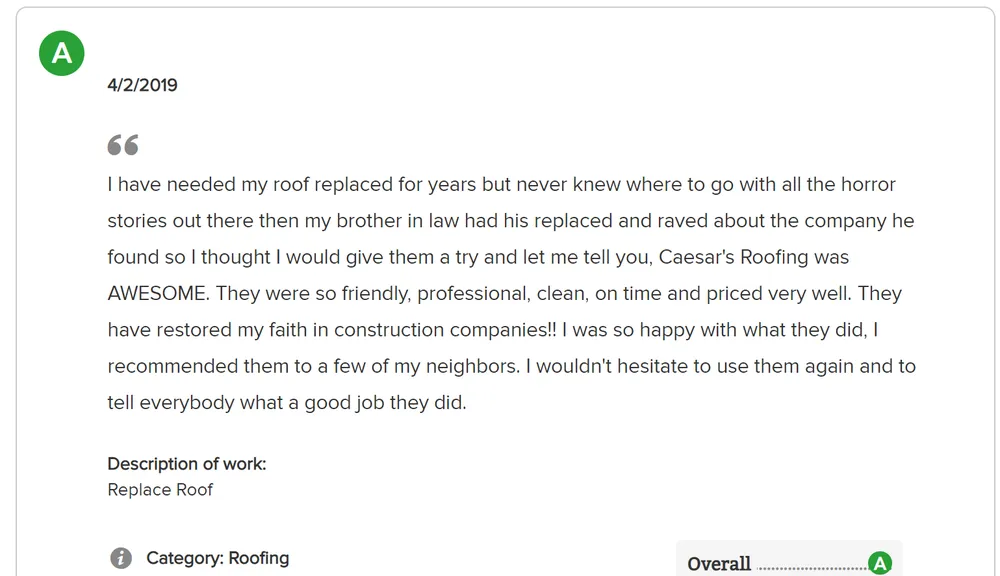Click the info icon beside Category
Image resolution: width=1000 pixels, height=576 pixels.
pos(121,558)
